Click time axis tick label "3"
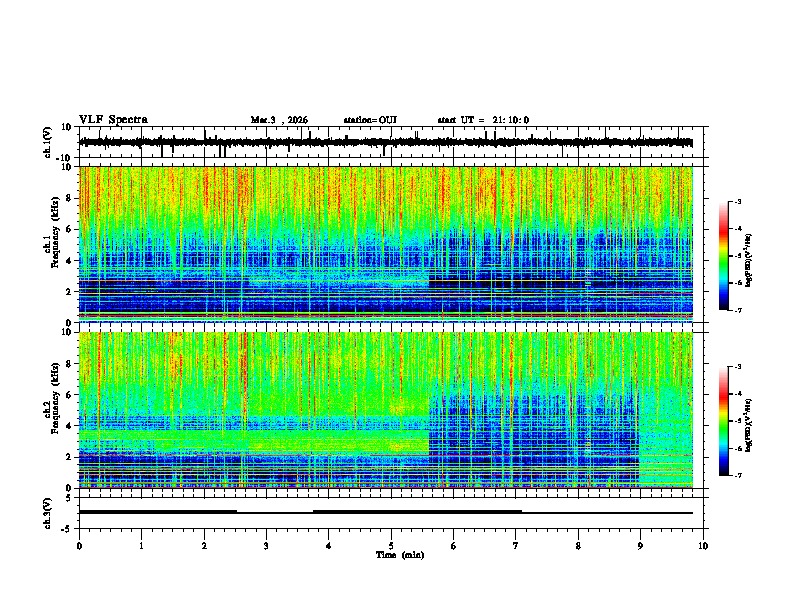The image size is (792, 612). 267,546
